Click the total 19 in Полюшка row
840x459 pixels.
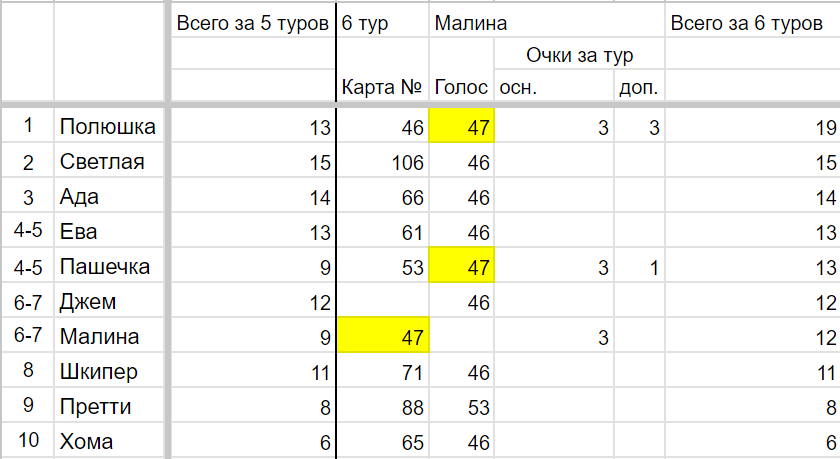tap(752, 126)
